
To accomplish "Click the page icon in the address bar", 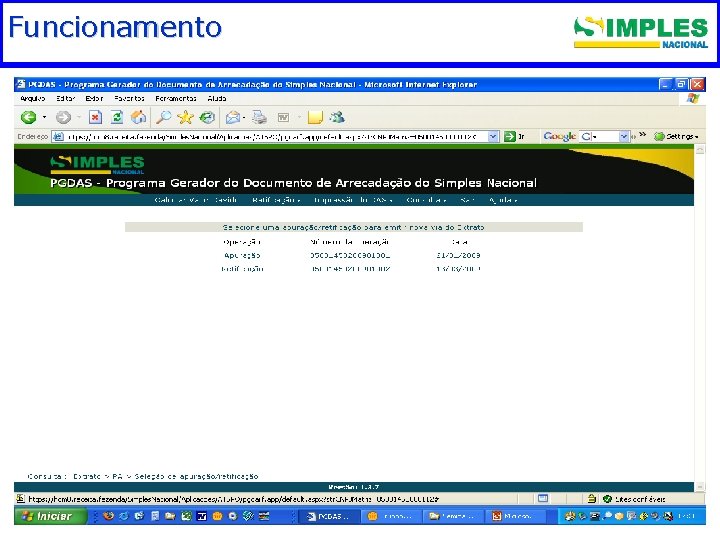I will pyautogui.click(x=58, y=136).
